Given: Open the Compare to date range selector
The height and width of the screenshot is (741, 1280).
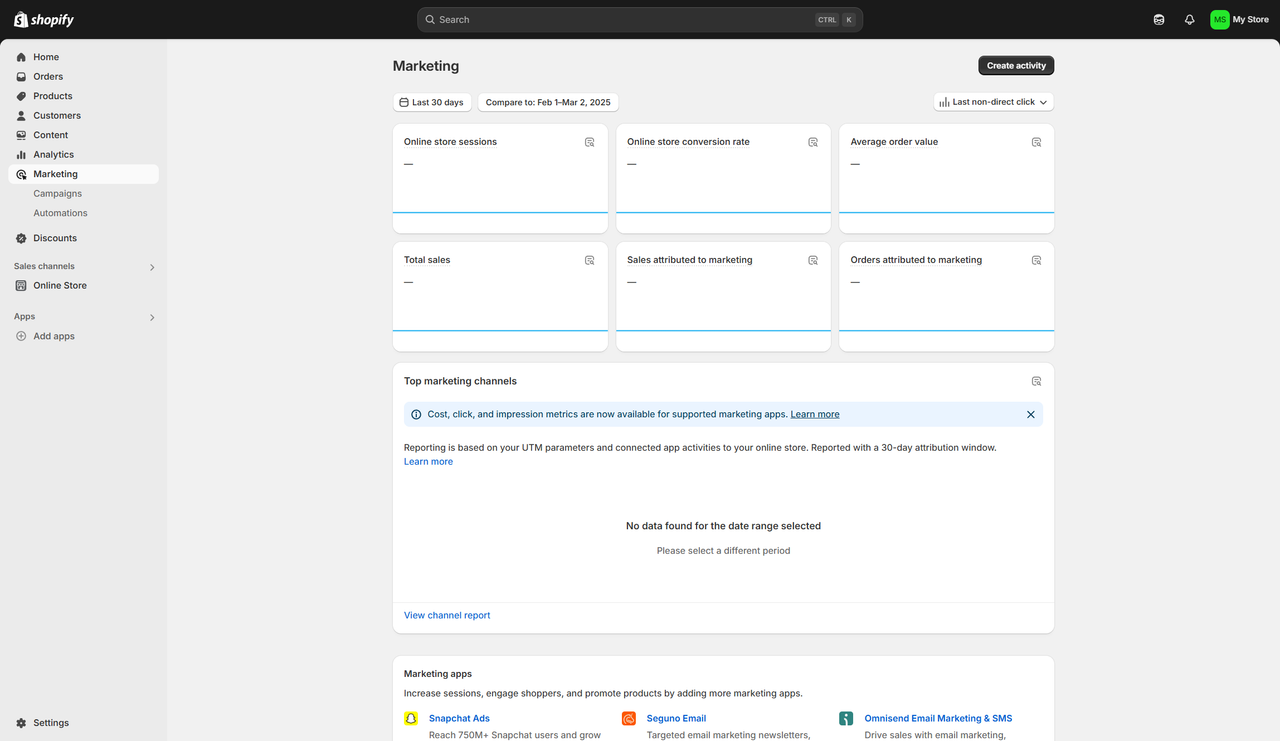Looking at the screenshot, I should 548,102.
